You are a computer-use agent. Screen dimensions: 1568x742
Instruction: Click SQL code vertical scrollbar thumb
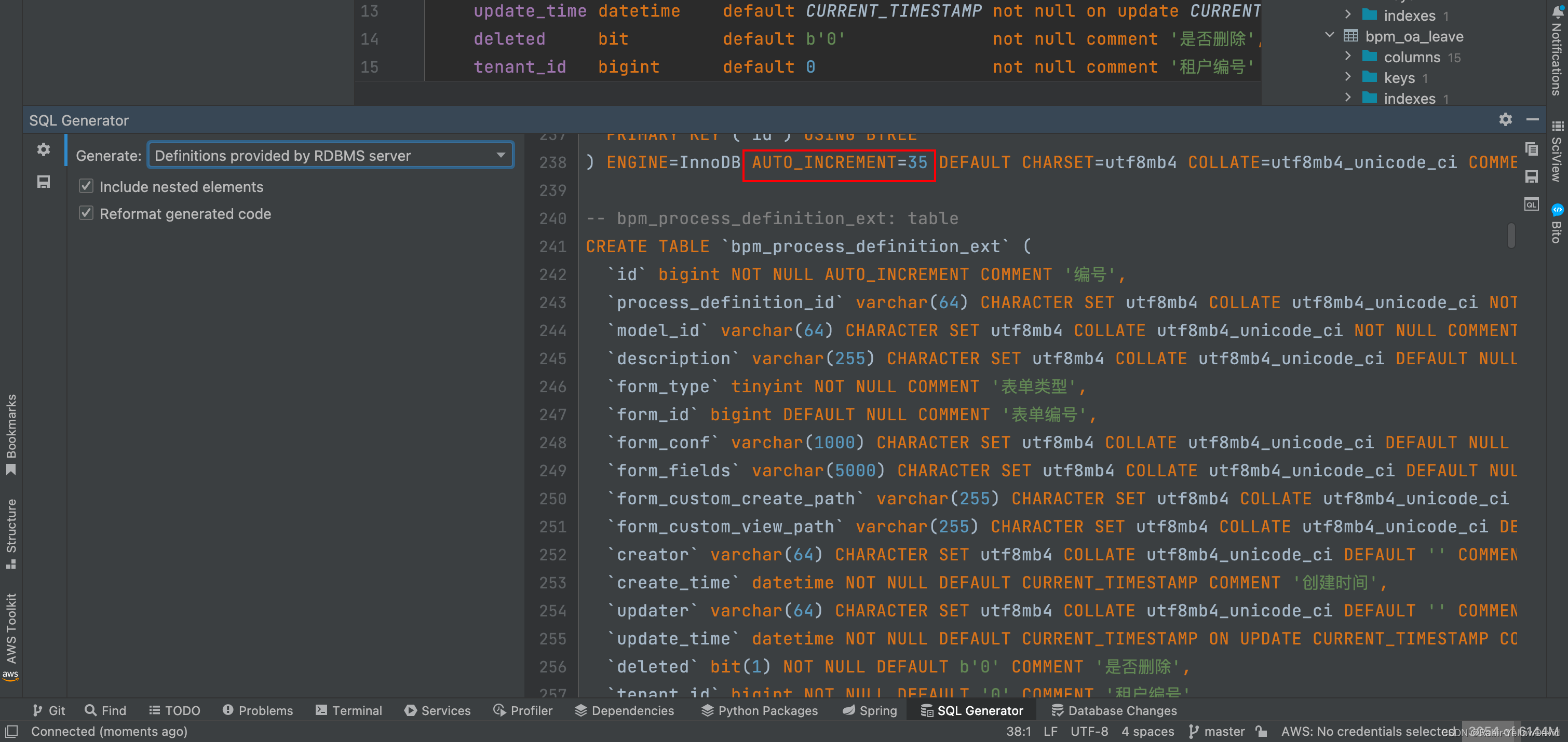point(1511,235)
